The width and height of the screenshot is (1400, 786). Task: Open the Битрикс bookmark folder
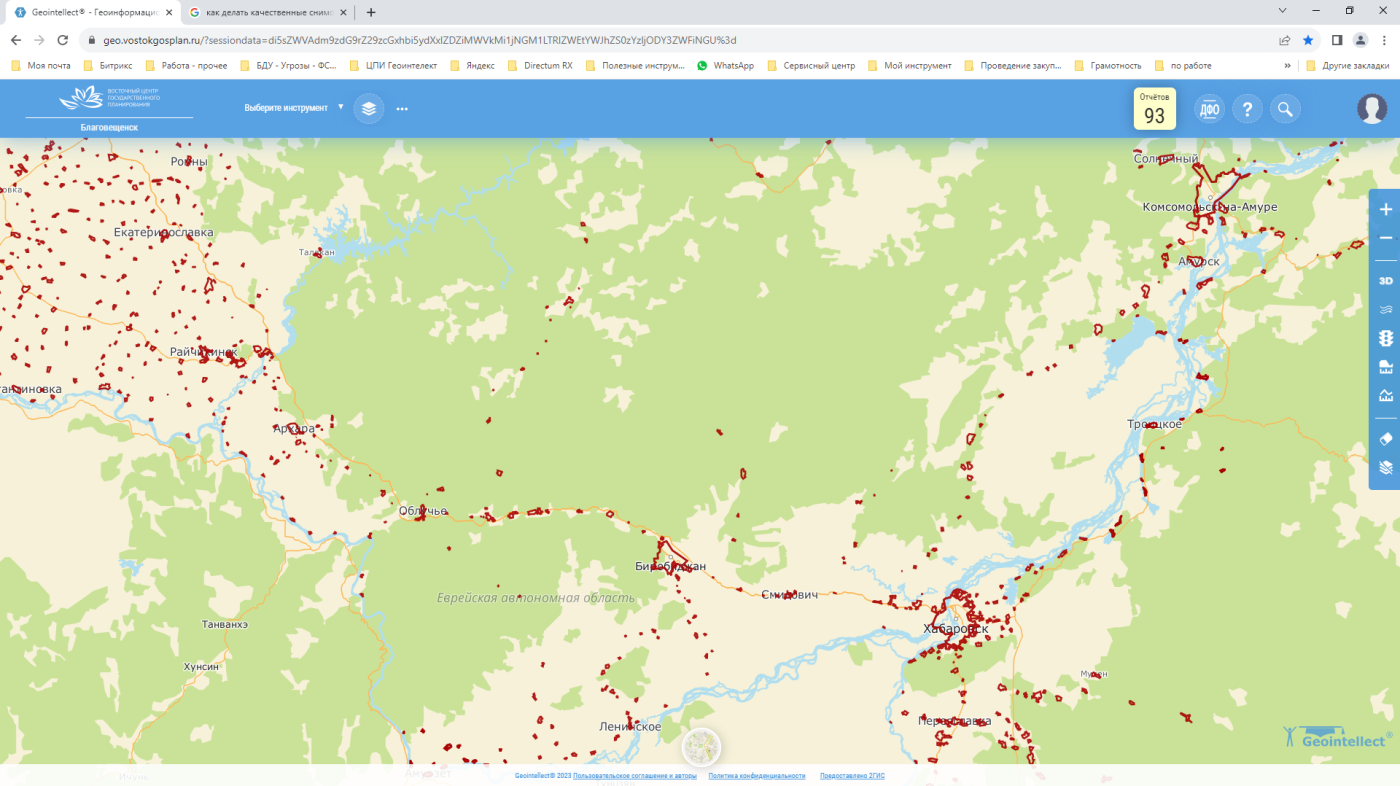(109, 65)
